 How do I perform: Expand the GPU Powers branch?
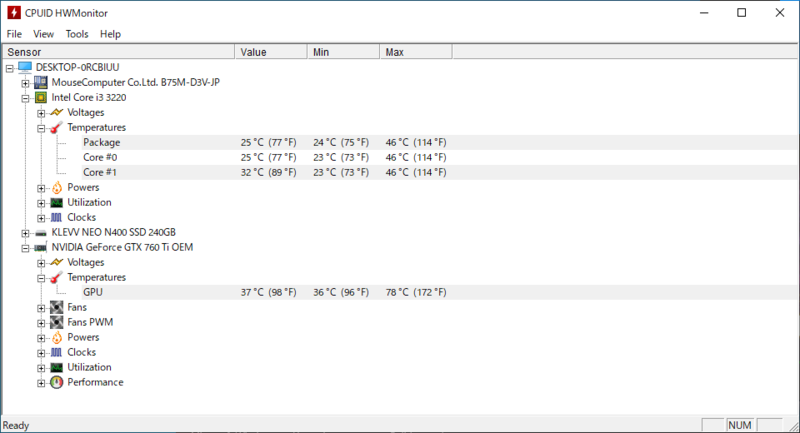pyautogui.click(x=41, y=338)
